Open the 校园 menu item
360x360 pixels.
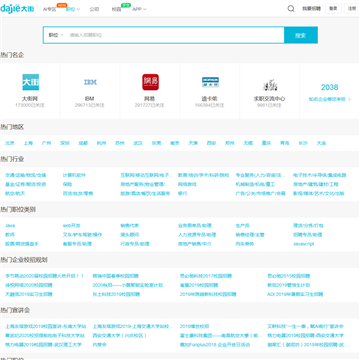pos(116,9)
